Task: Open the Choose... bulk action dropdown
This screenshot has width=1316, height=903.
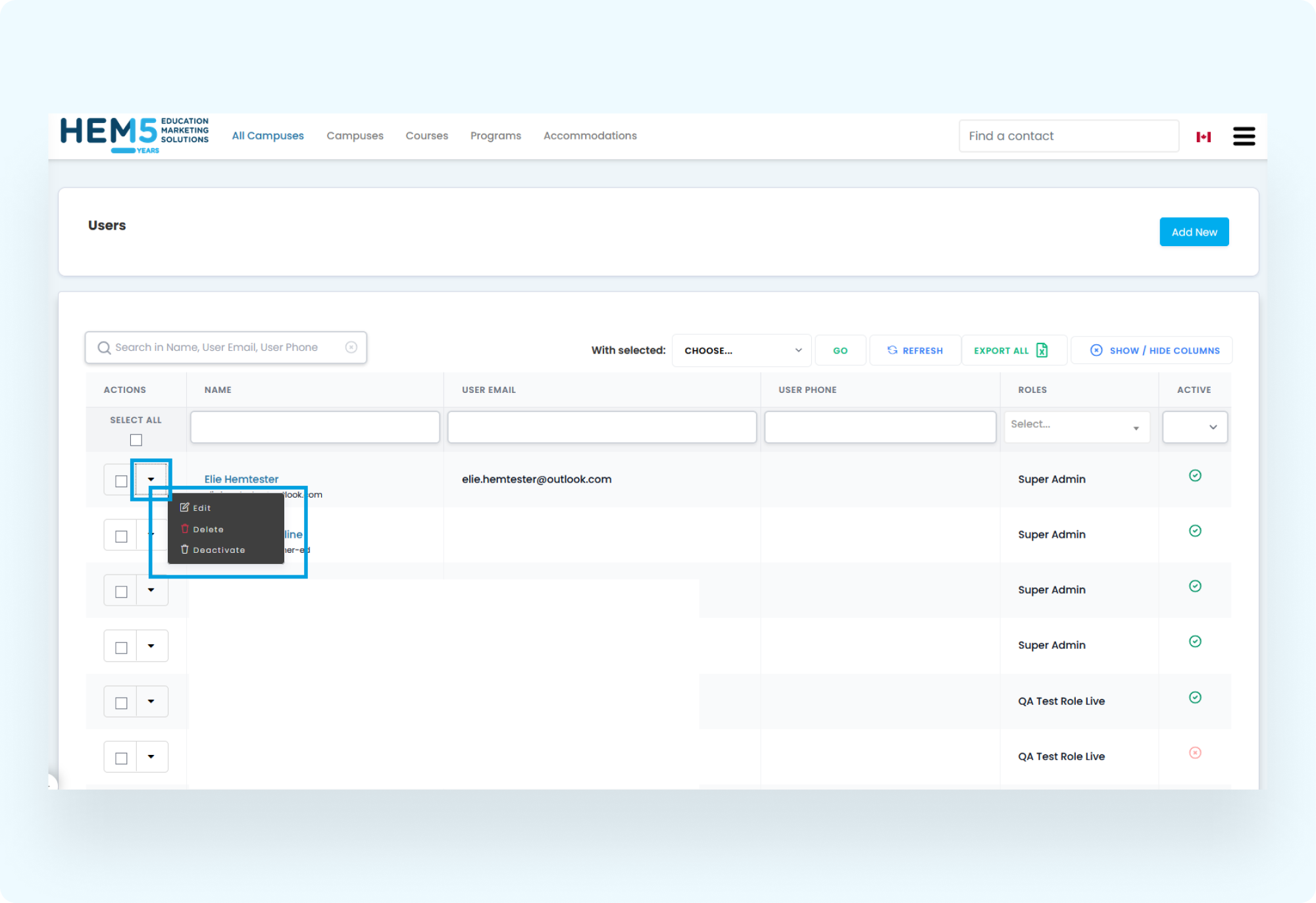Action: click(741, 350)
